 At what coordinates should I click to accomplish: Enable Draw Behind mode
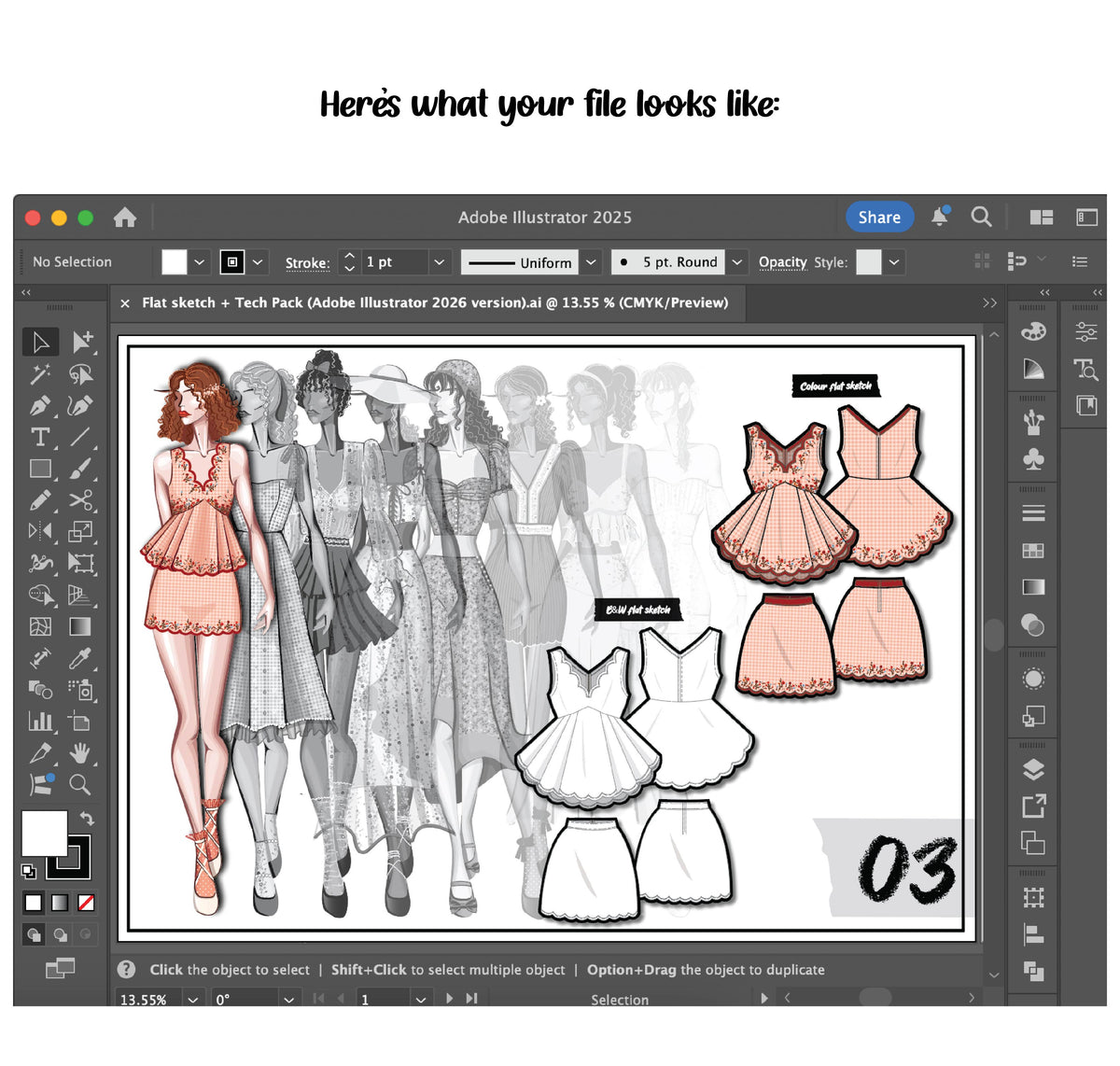(60, 933)
